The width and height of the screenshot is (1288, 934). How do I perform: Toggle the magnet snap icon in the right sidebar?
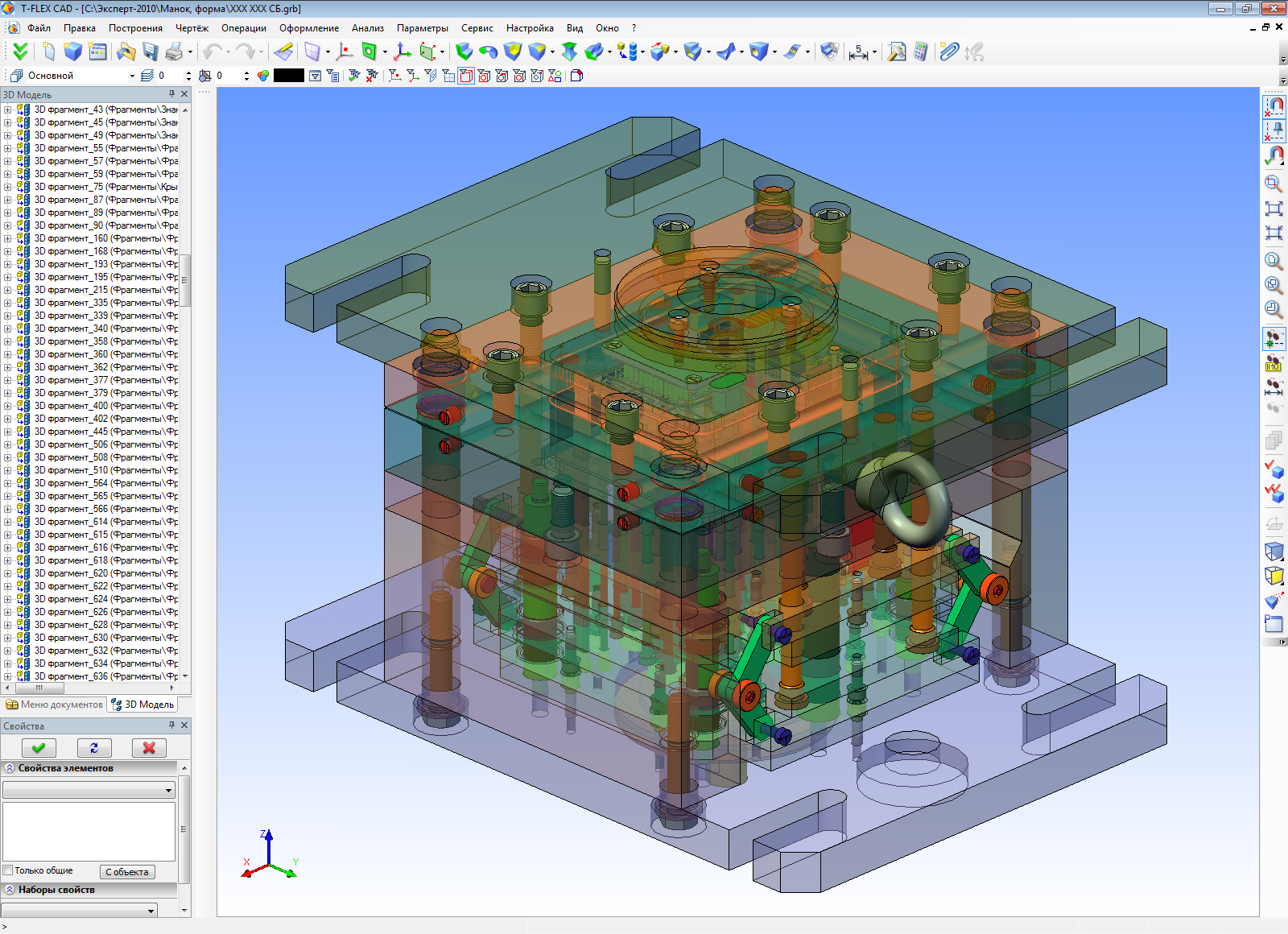tap(1274, 105)
